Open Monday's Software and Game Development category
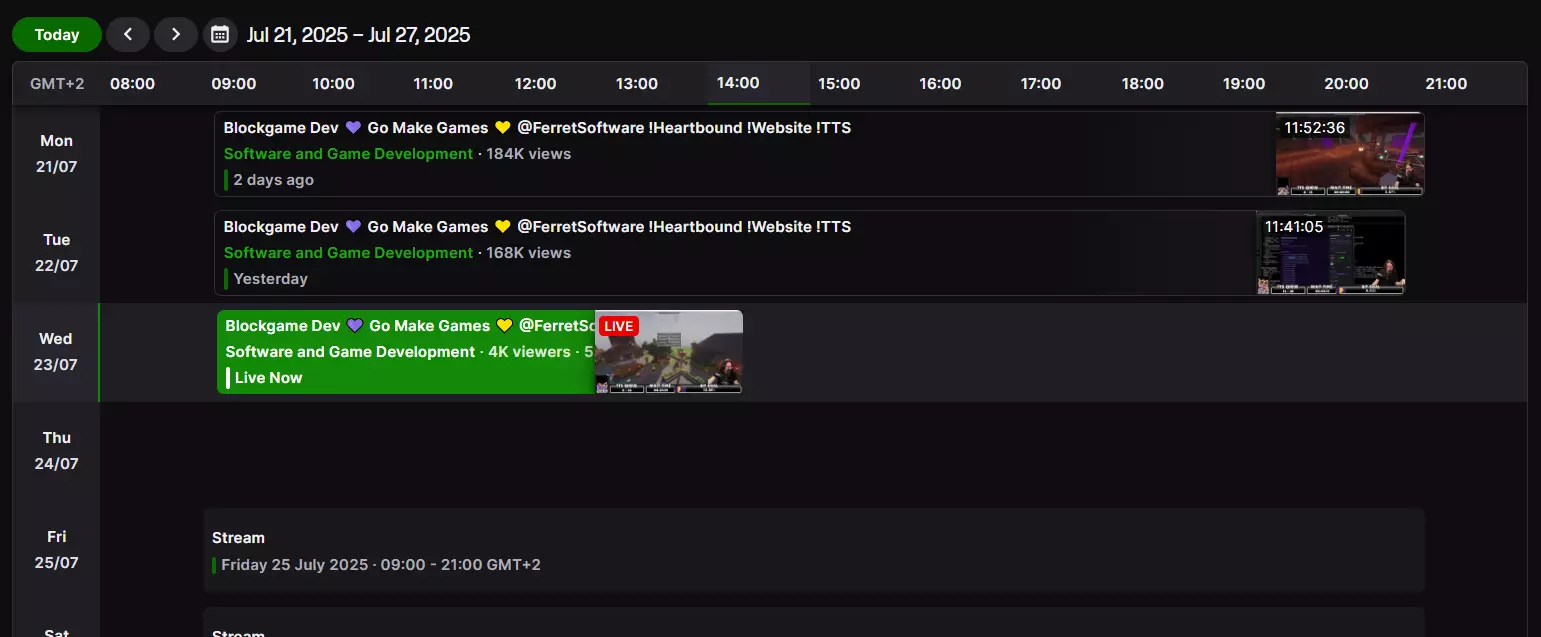This screenshot has height=637, width=1541. coord(348,154)
